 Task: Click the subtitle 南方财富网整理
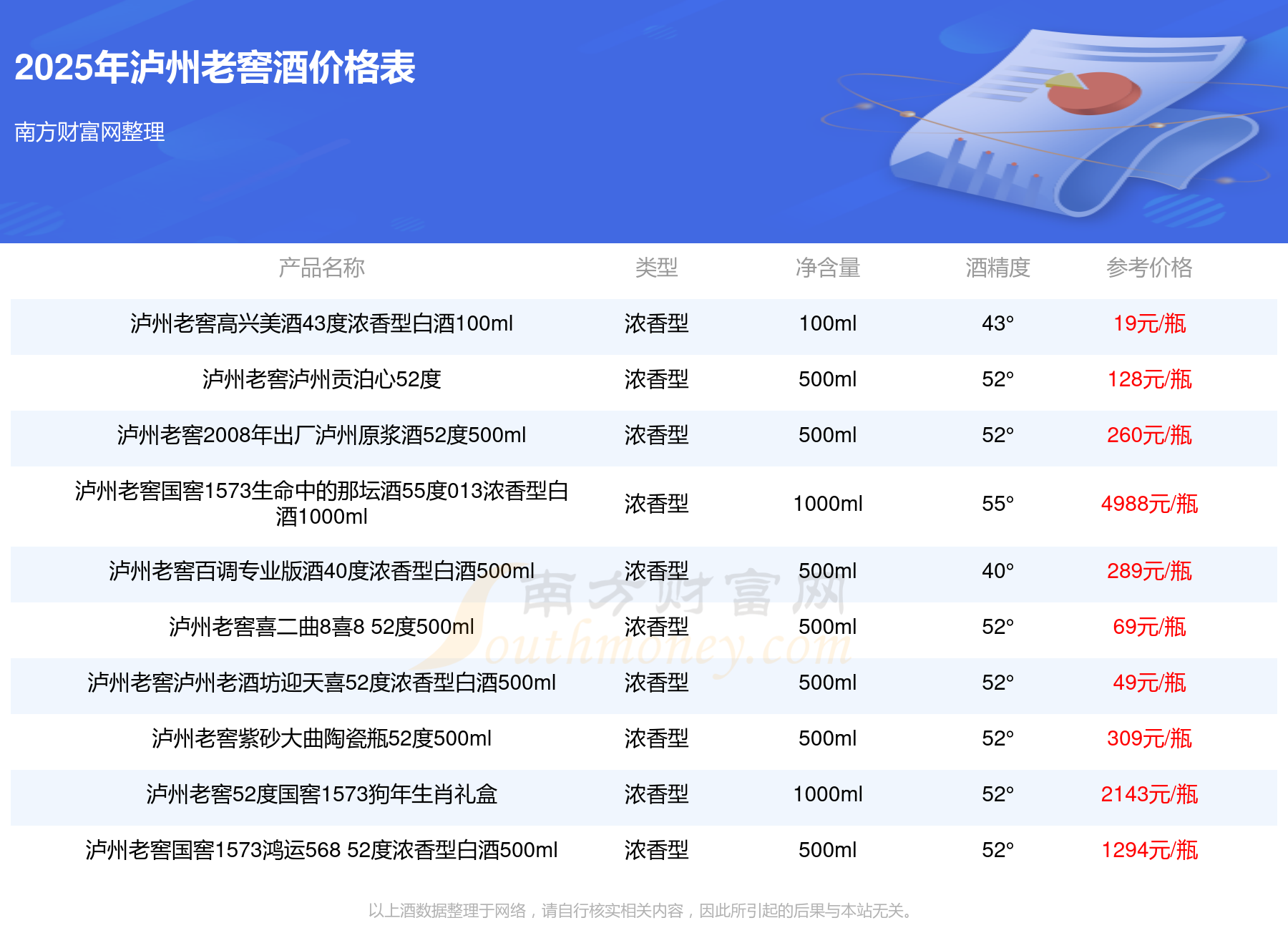pyautogui.click(x=89, y=132)
